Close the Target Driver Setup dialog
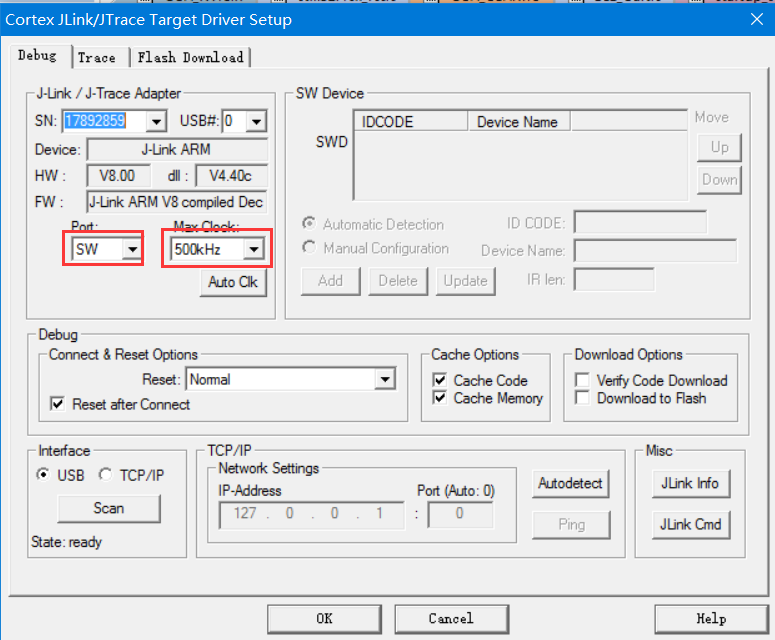Screen dimensions: 775x640 pos(757,19)
